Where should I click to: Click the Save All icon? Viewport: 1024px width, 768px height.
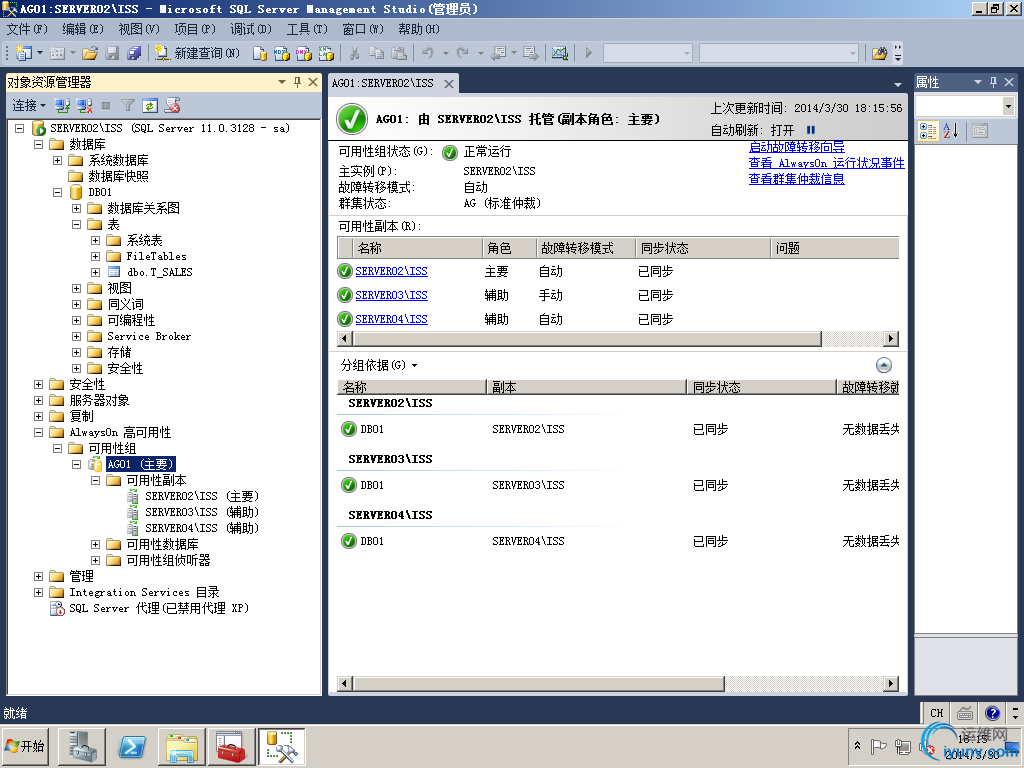(x=134, y=53)
